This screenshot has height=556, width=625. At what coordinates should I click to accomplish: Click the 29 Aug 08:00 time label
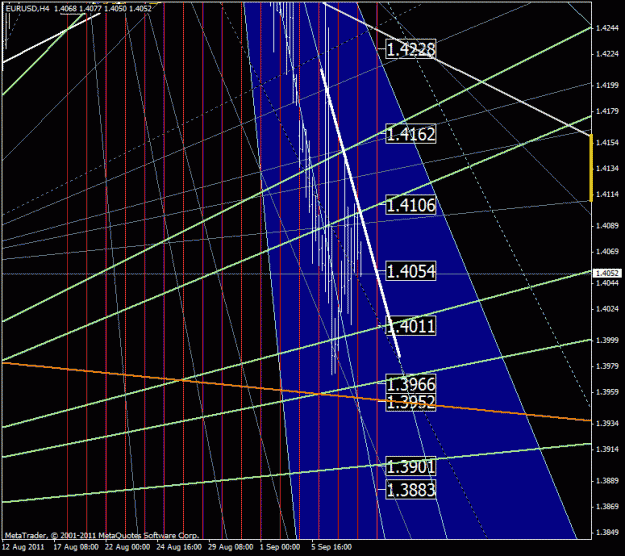point(230,547)
